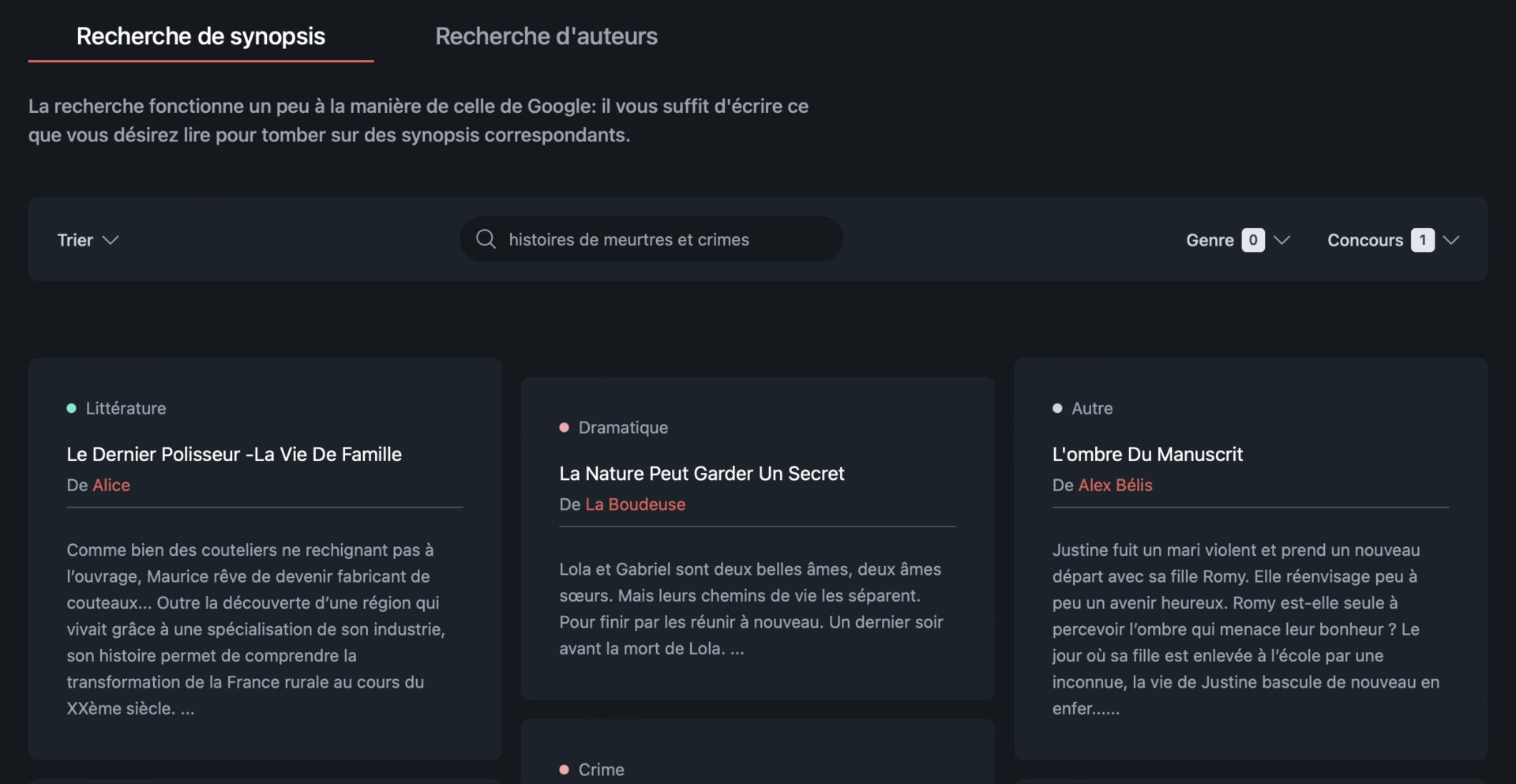Open author profile of La Boudeuse
Screen dimensions: 1516x784
[635, 505]
